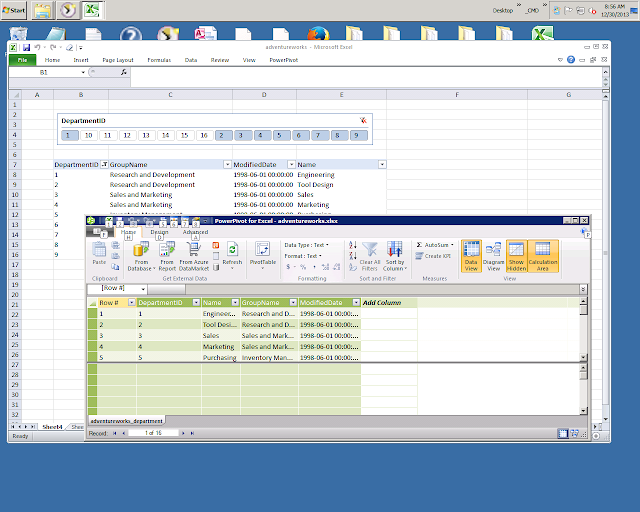Click Paste in PowerPivot clipboard group
The width and height of the screenshot is (640, 512).
(x=99, y=253)
